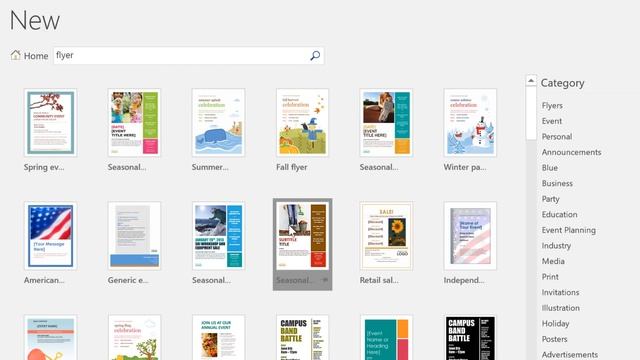
Task: Pick the Print category
Action: point(550,277)
